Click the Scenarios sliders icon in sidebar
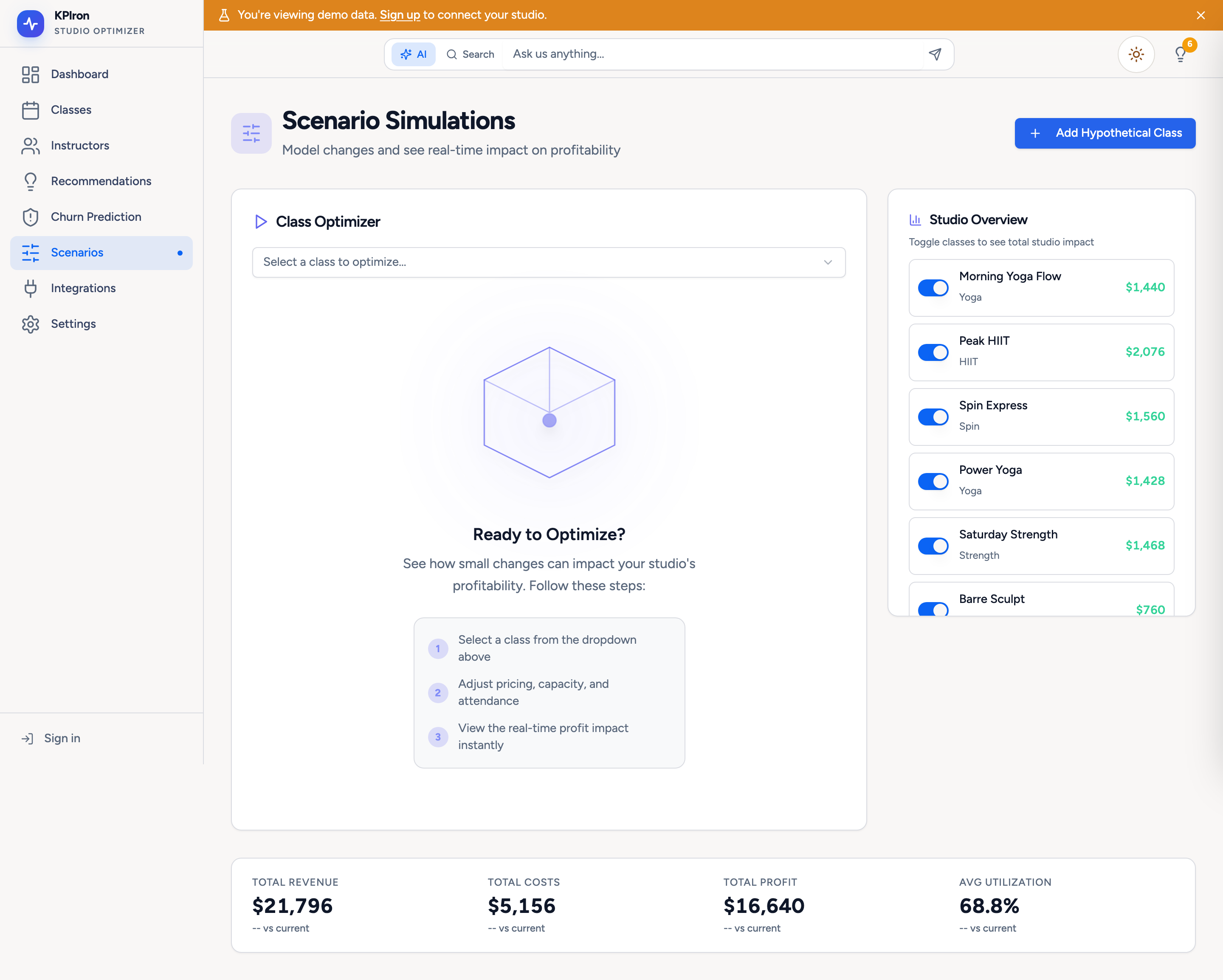The width and height of the screenshot is (1223, 980). pyautogui.click(x=31, y=253)
